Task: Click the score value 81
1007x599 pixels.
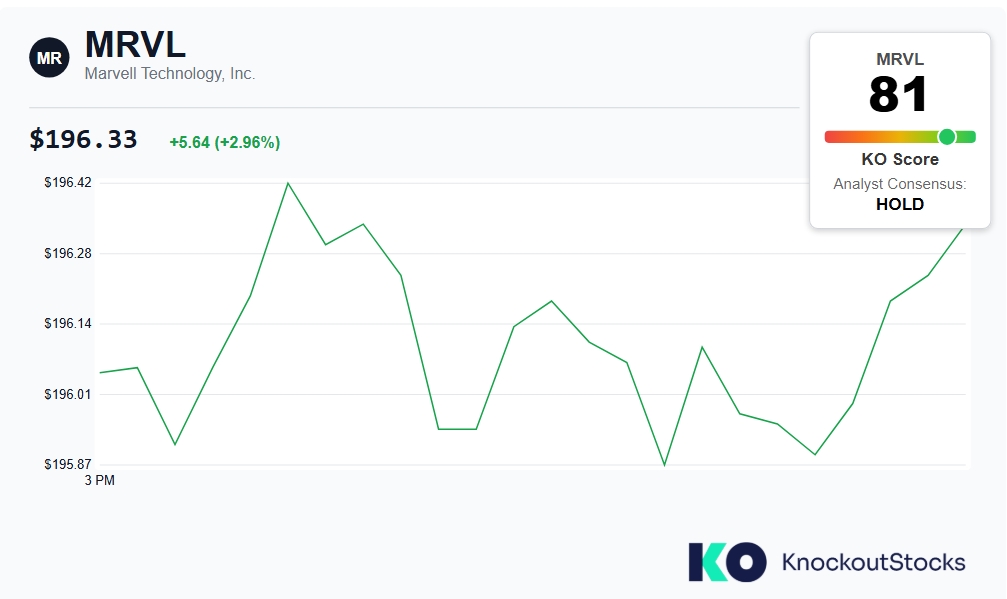Action: pos(898,94)
